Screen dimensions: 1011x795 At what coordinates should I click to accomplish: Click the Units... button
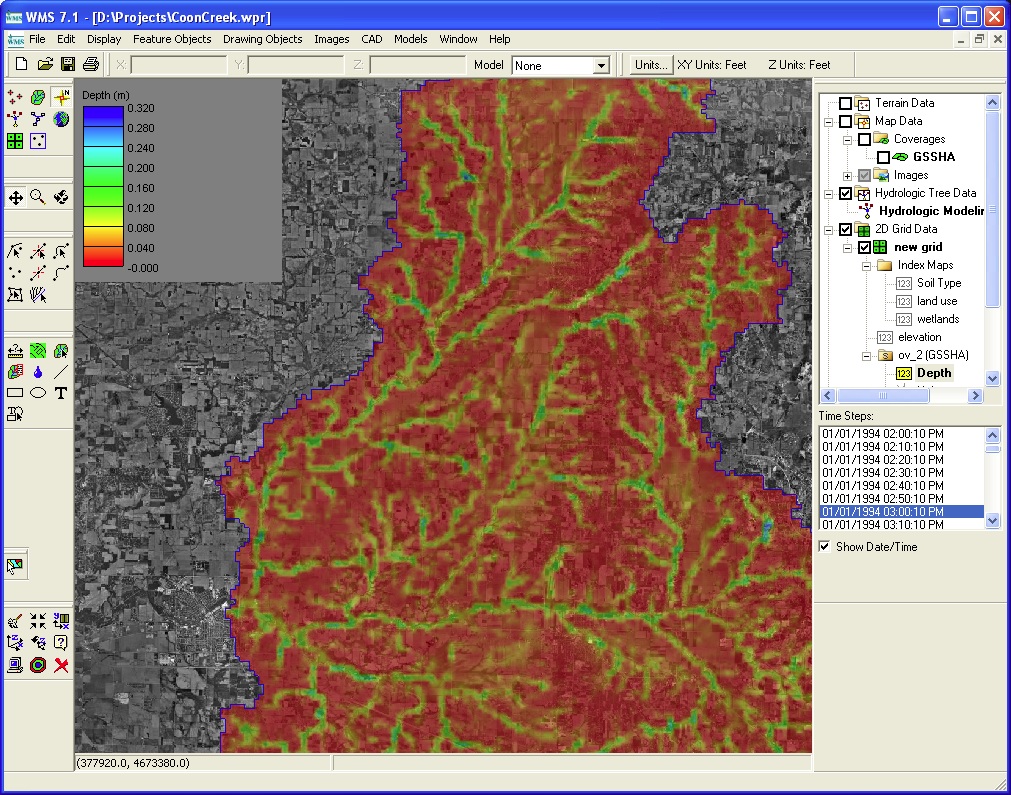point(650,64)
